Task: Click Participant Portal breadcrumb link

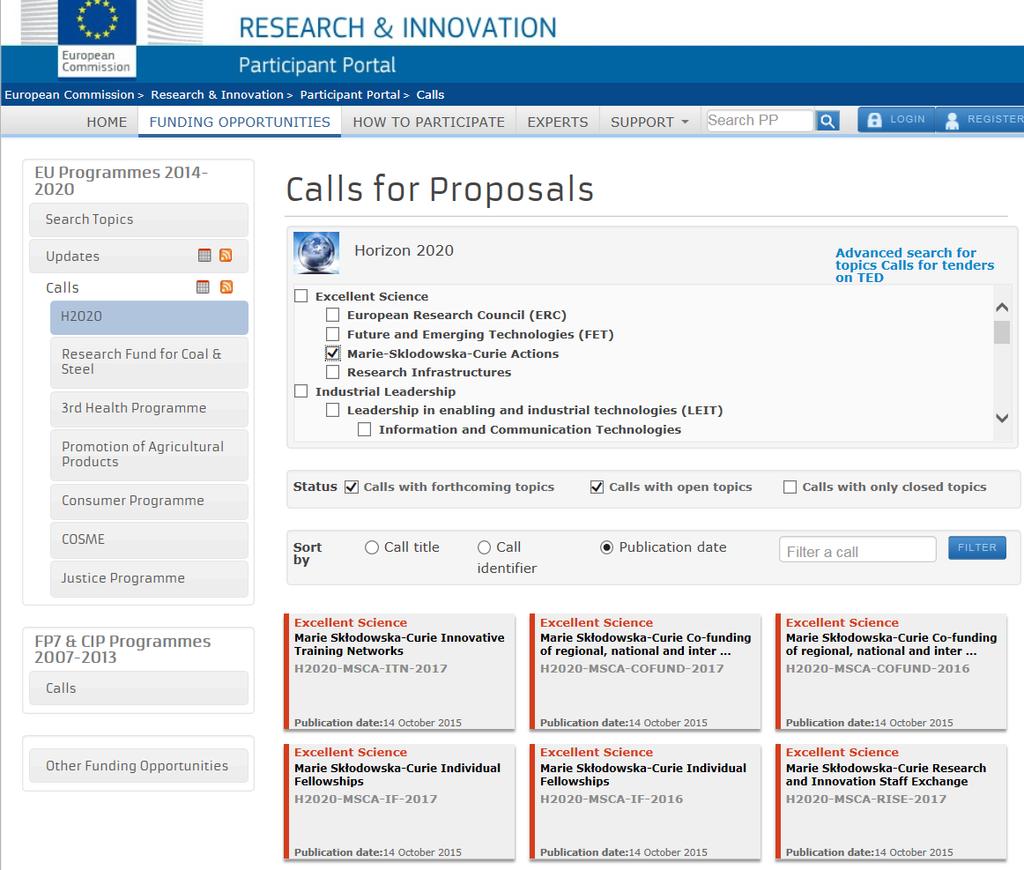Action: pyautogui.click(x=350, y=95)
